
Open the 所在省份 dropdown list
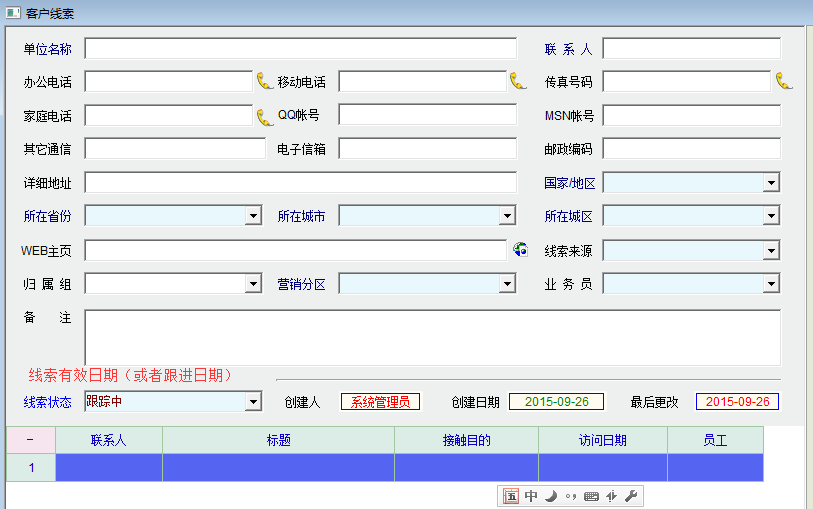tap(253, 216)
